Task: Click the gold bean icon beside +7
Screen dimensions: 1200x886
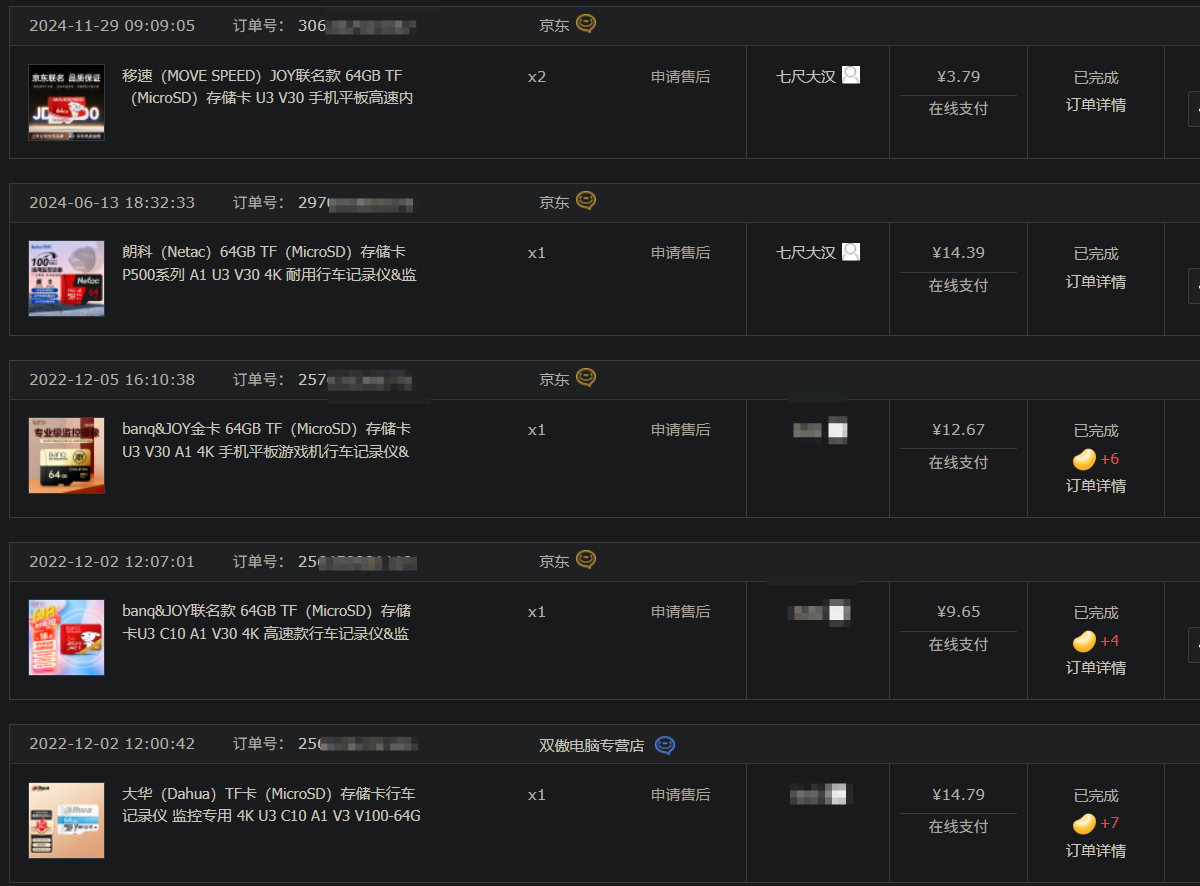Action: [1084, 824]
